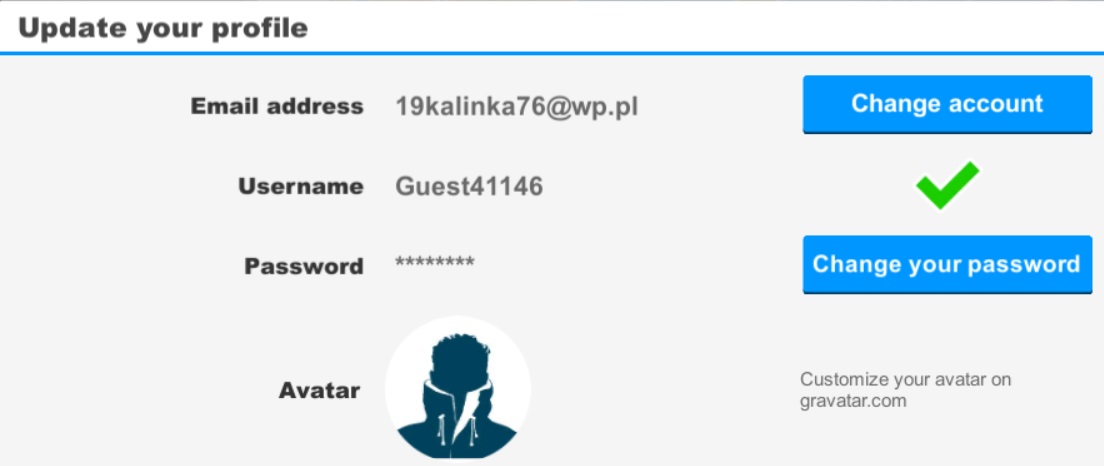This screenshot has height=466, width=1104.
Task: Open the gravatar.com link
Action: point(853,402)
